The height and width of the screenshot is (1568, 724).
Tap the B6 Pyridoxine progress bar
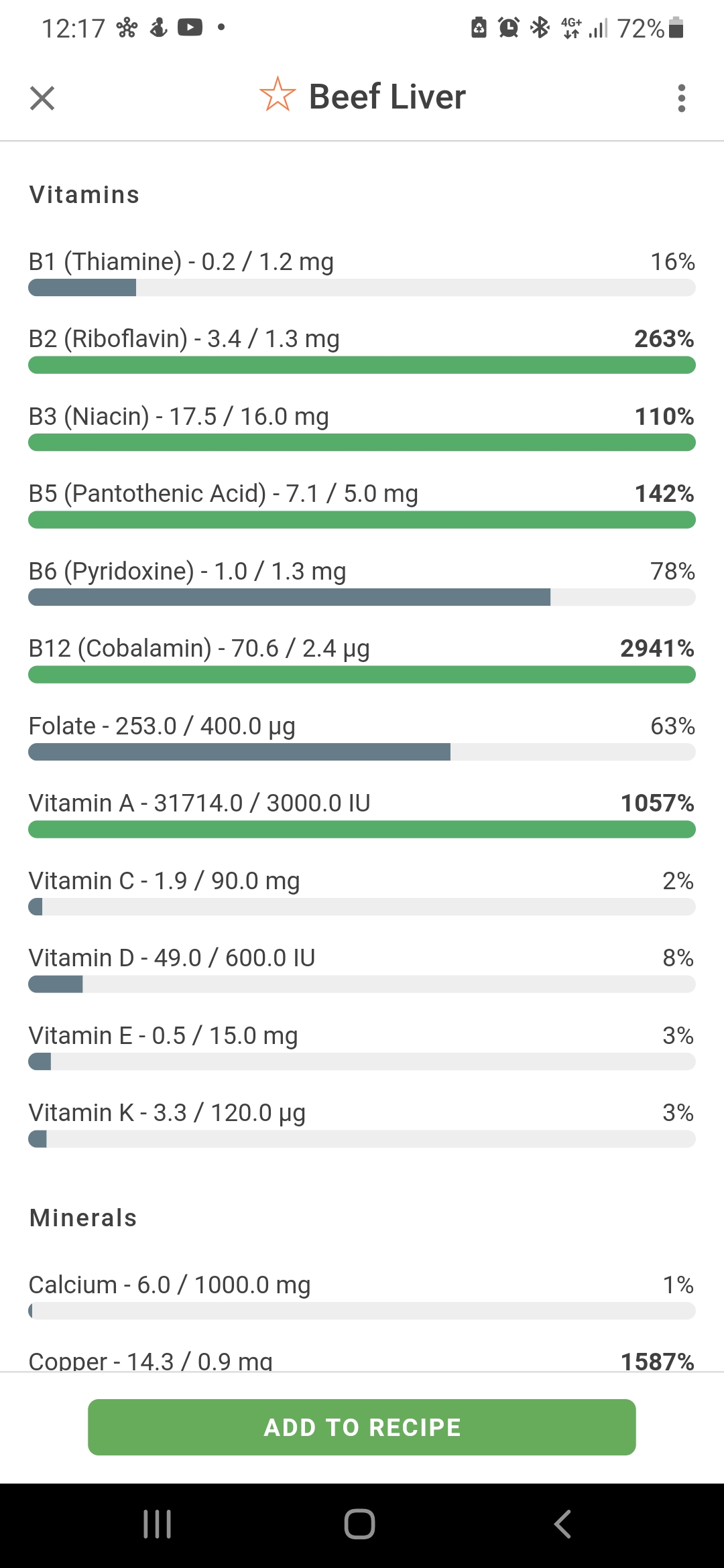(362, 597)
